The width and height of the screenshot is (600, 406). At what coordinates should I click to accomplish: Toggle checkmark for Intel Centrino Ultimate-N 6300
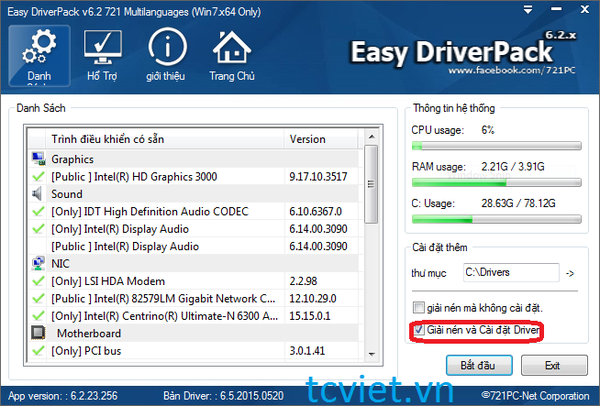tap(38, 316)
